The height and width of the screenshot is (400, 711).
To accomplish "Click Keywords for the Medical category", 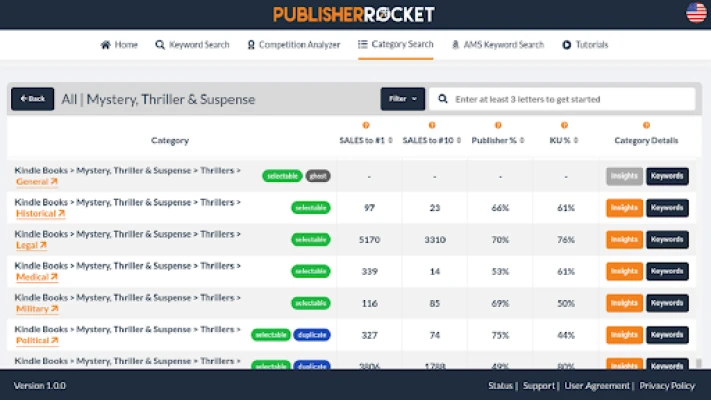I will tap(667, 271).
